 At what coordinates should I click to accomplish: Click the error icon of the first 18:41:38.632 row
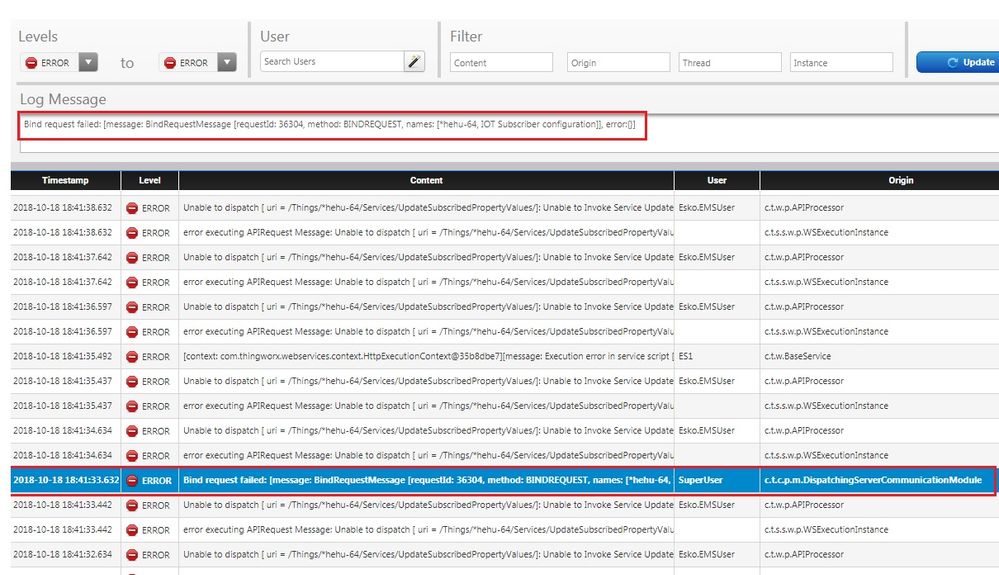click(x=132, y=208)
